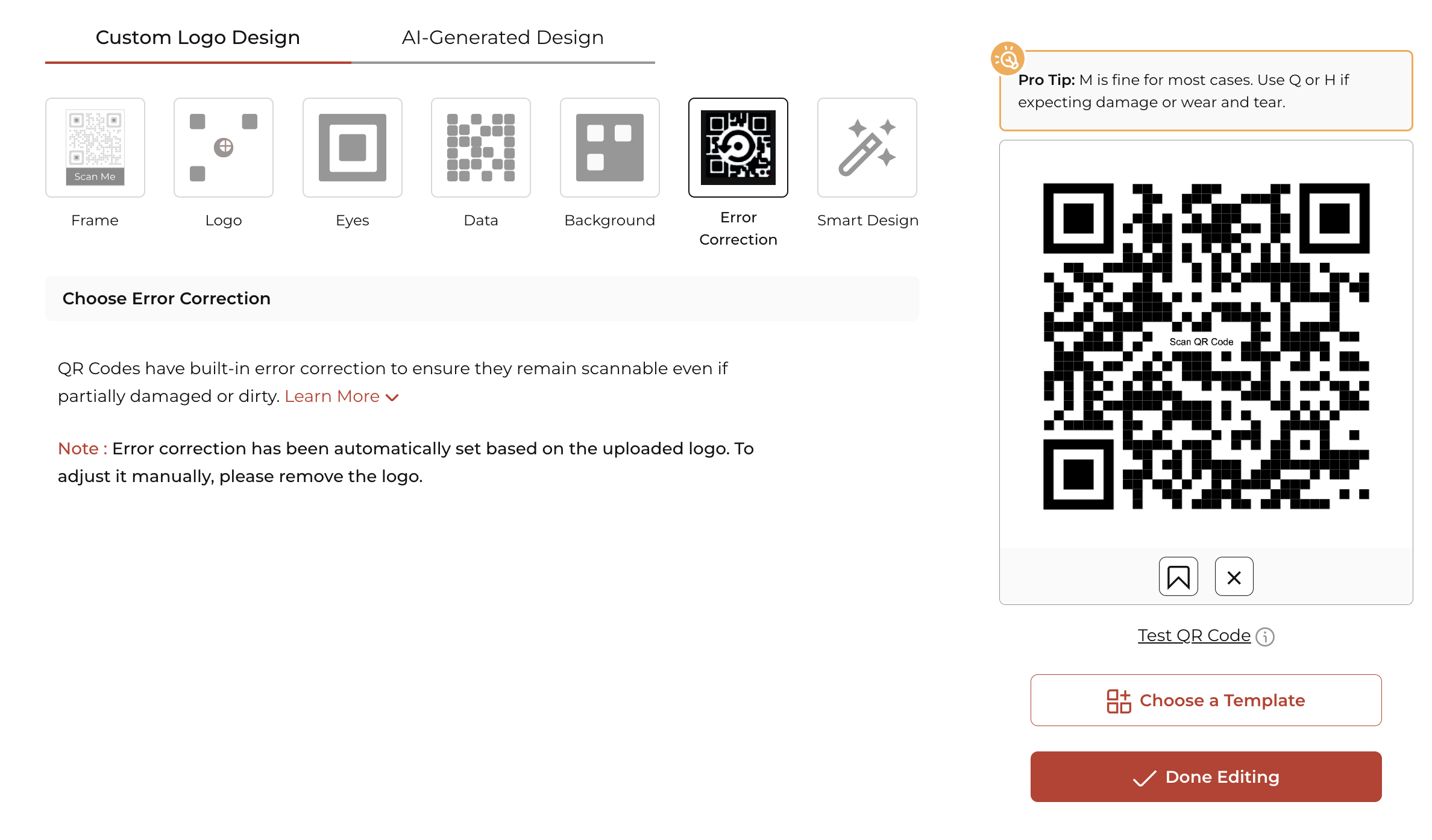Click the Done Editing button
The width and height of the screenshot is (1432, 840).
1206,777
